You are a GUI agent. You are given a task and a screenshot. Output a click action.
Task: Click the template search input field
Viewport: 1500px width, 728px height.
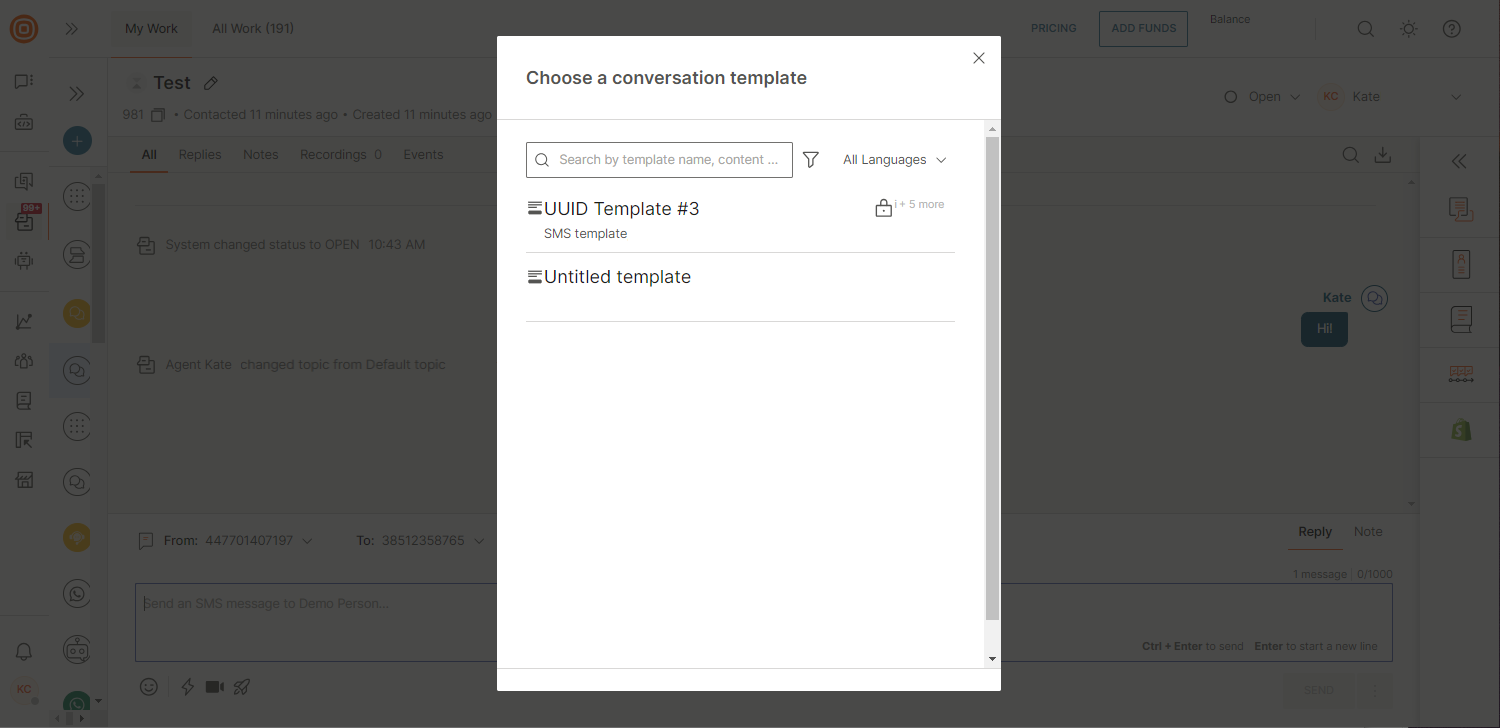click(668, 160)
